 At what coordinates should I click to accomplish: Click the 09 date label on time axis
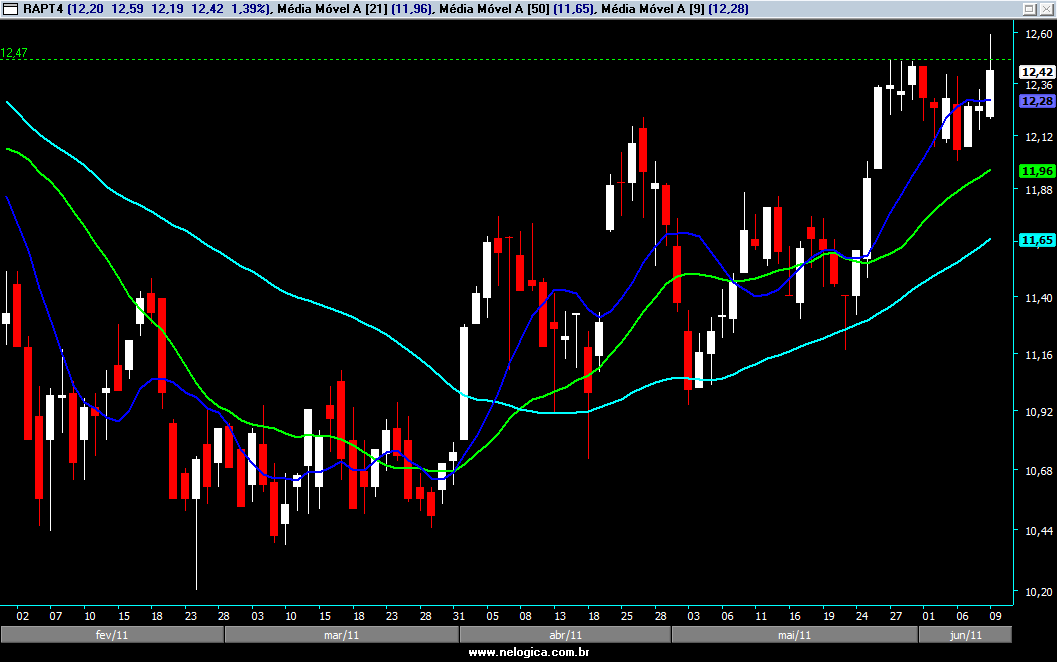(x=996, y=615)
